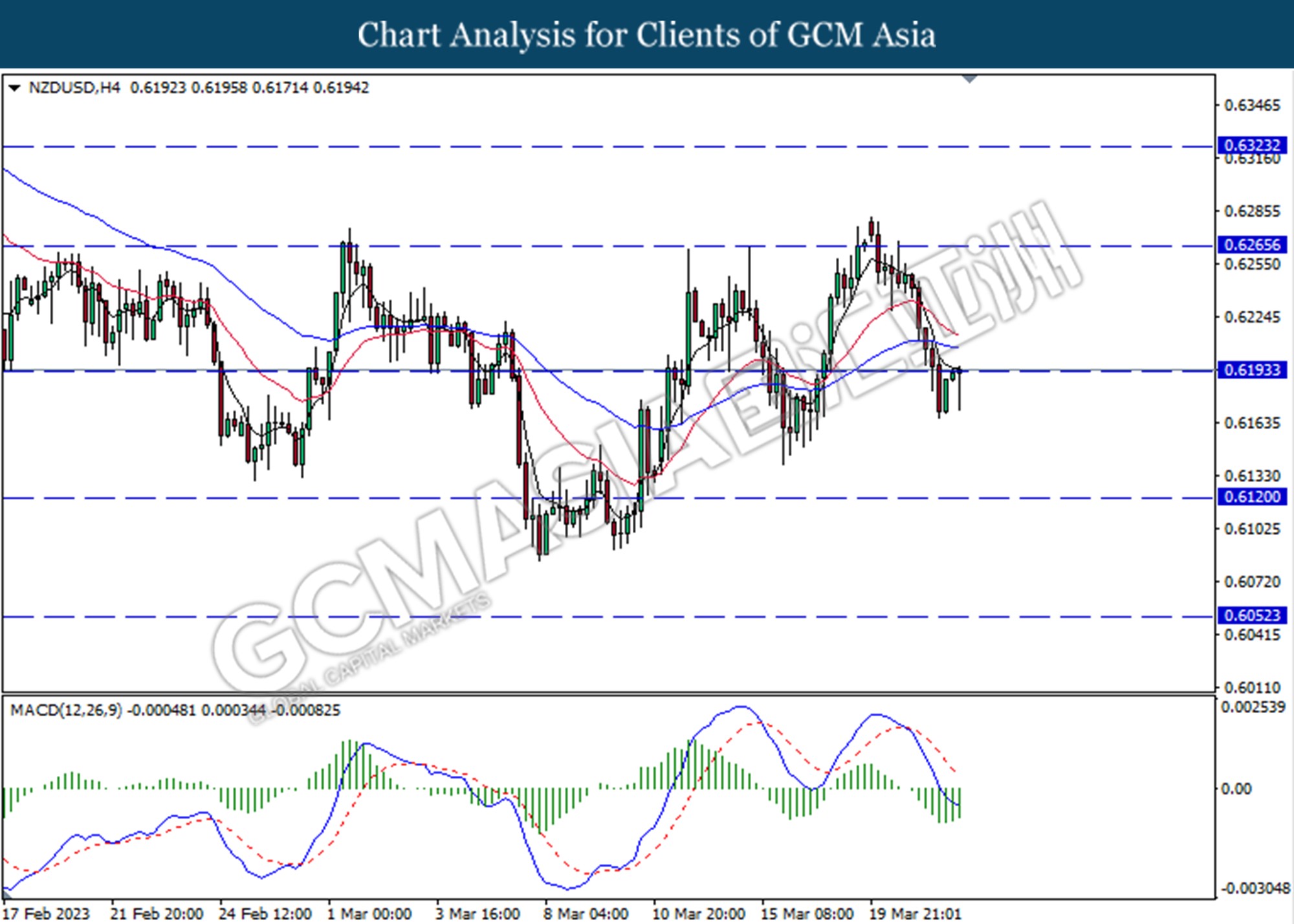
Task: Click the 24 Feb 12:00 time label
Action: pos(266,914)
